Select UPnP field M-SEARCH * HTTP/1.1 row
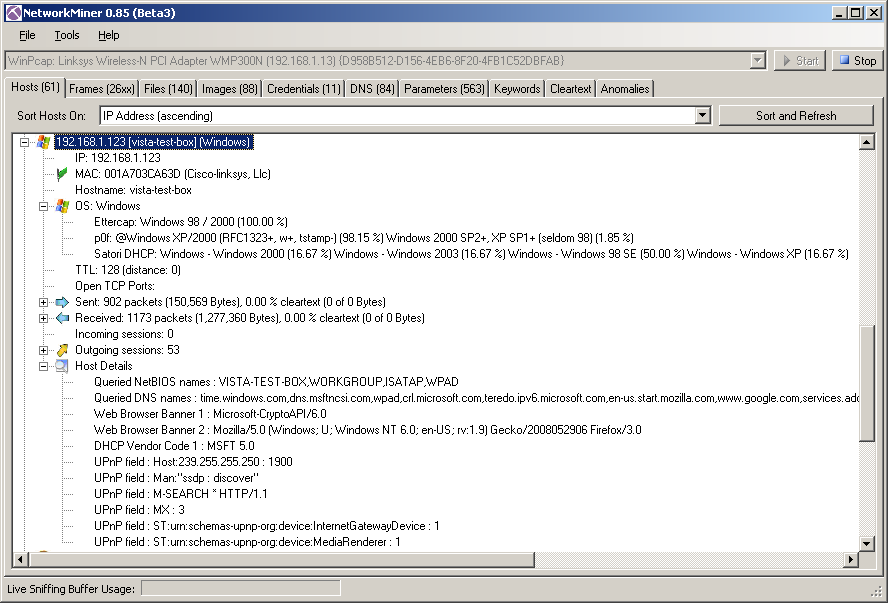Screen dimensions: 888x603 181,494
